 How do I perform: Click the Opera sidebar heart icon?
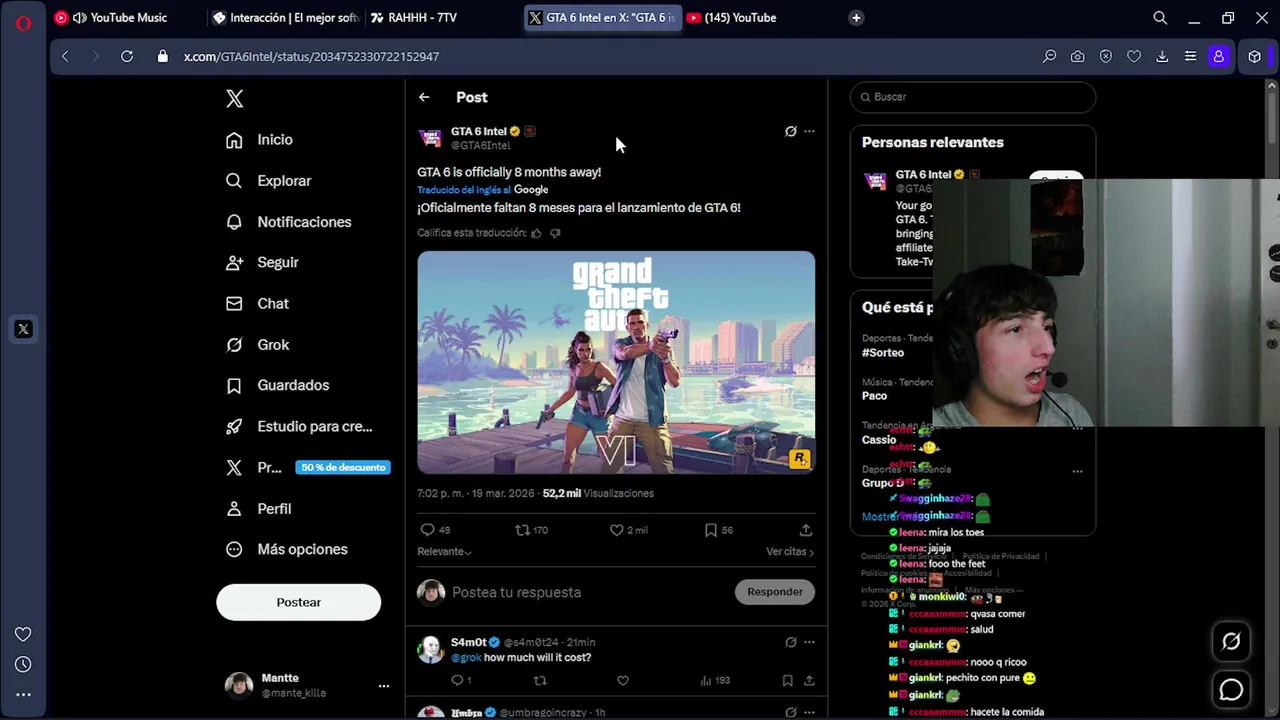(x=23, y=634)
